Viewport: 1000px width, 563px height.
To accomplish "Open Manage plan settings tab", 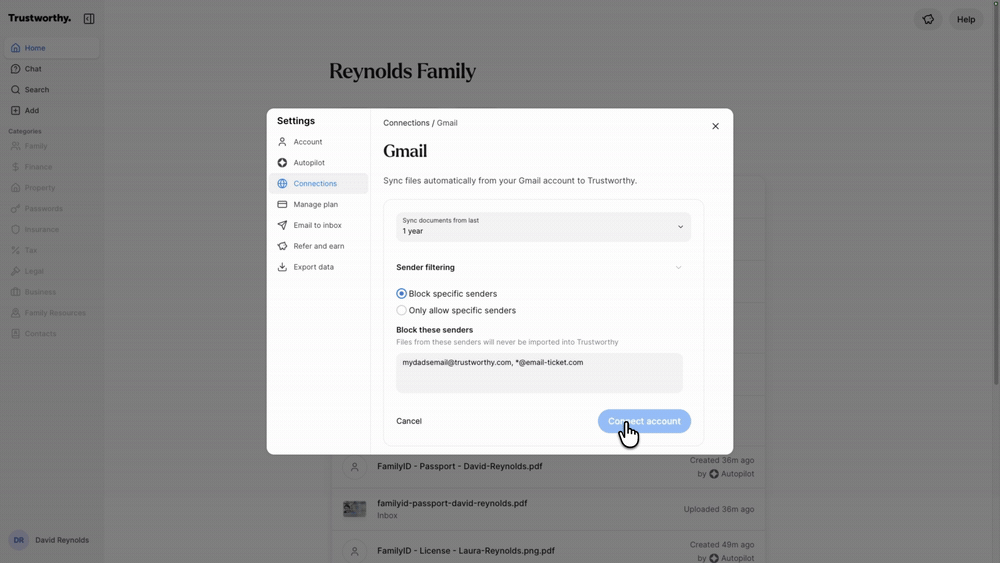I will (x=318, y=205).
